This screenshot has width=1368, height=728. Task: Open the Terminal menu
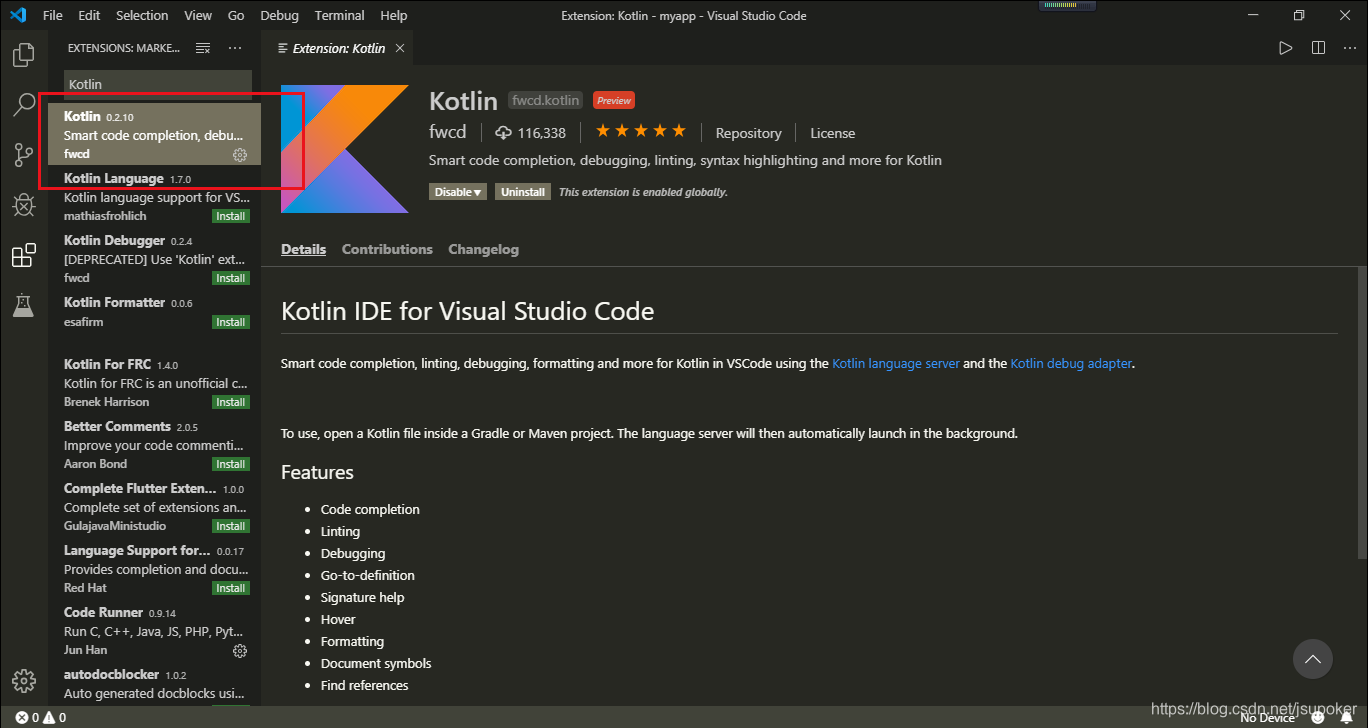point(339,15)
